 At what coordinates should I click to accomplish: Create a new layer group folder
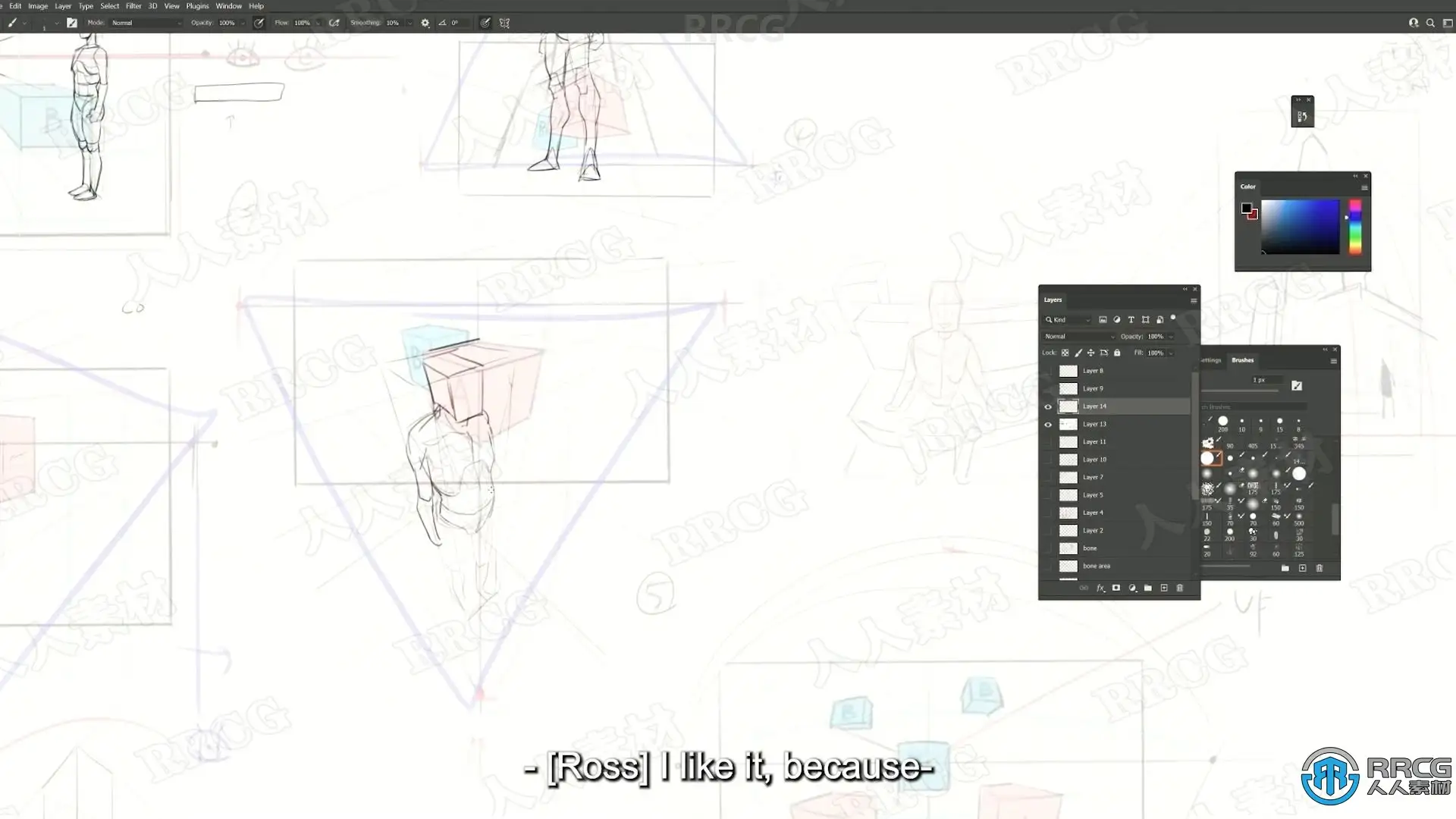(1148, 588)
